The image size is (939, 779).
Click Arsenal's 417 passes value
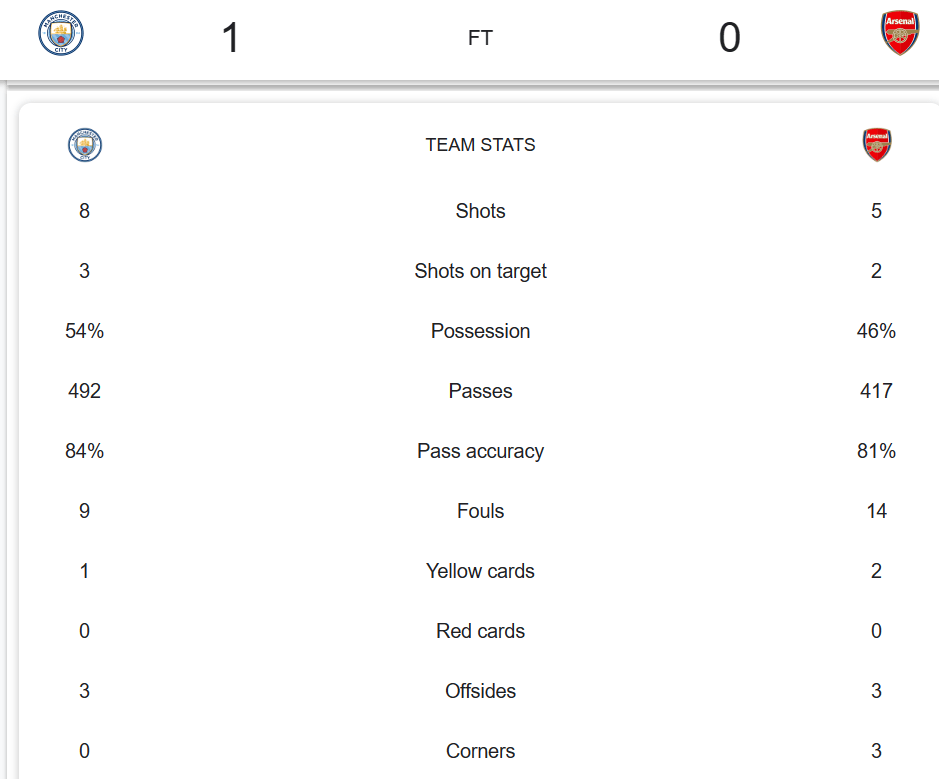tap(876, 391)
